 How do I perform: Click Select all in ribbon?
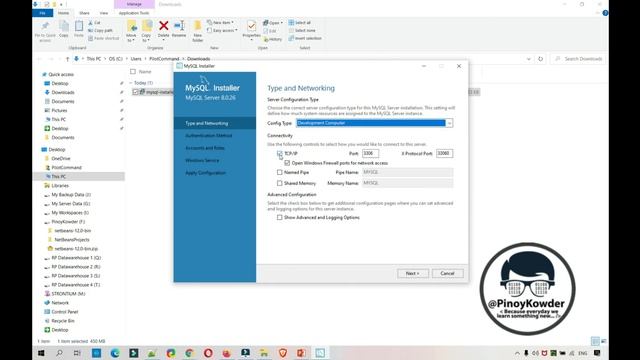[300, 23]
